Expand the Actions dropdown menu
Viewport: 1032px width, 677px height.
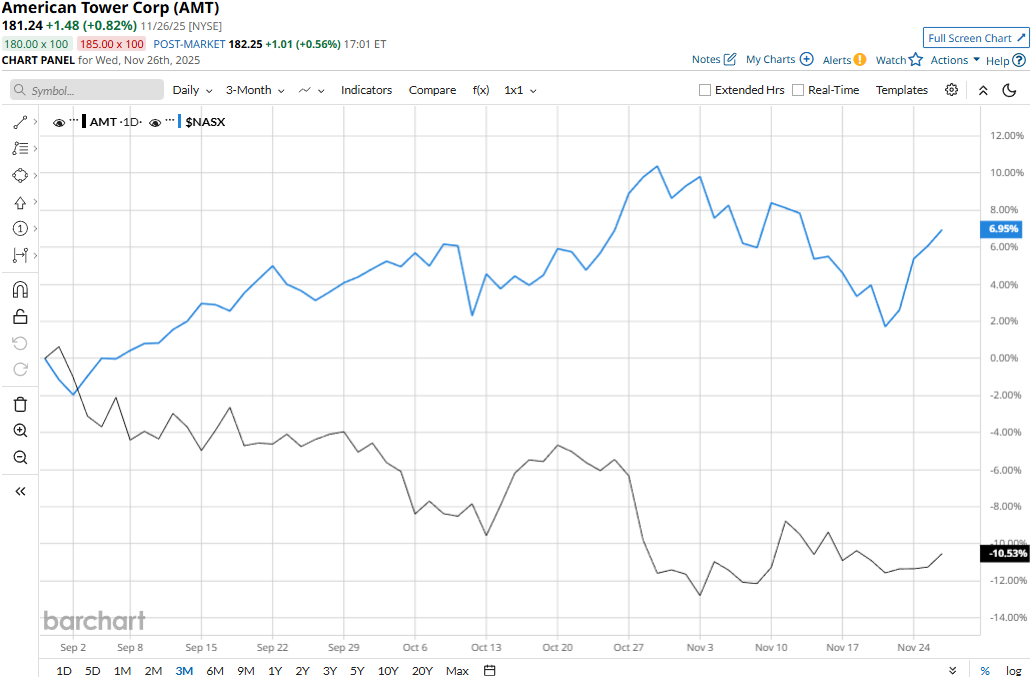pos(955,60)
